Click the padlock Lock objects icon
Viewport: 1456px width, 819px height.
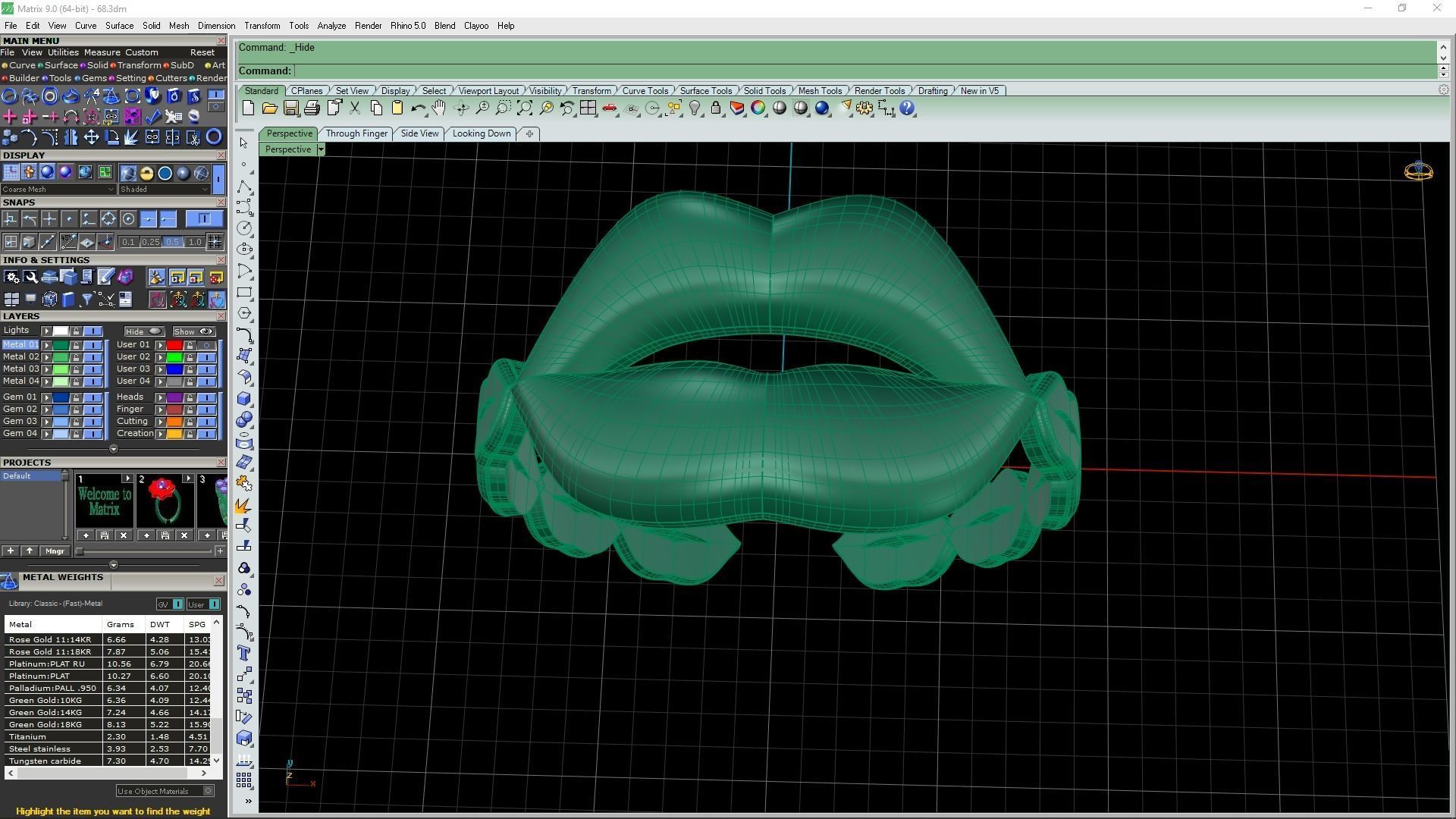716,108
